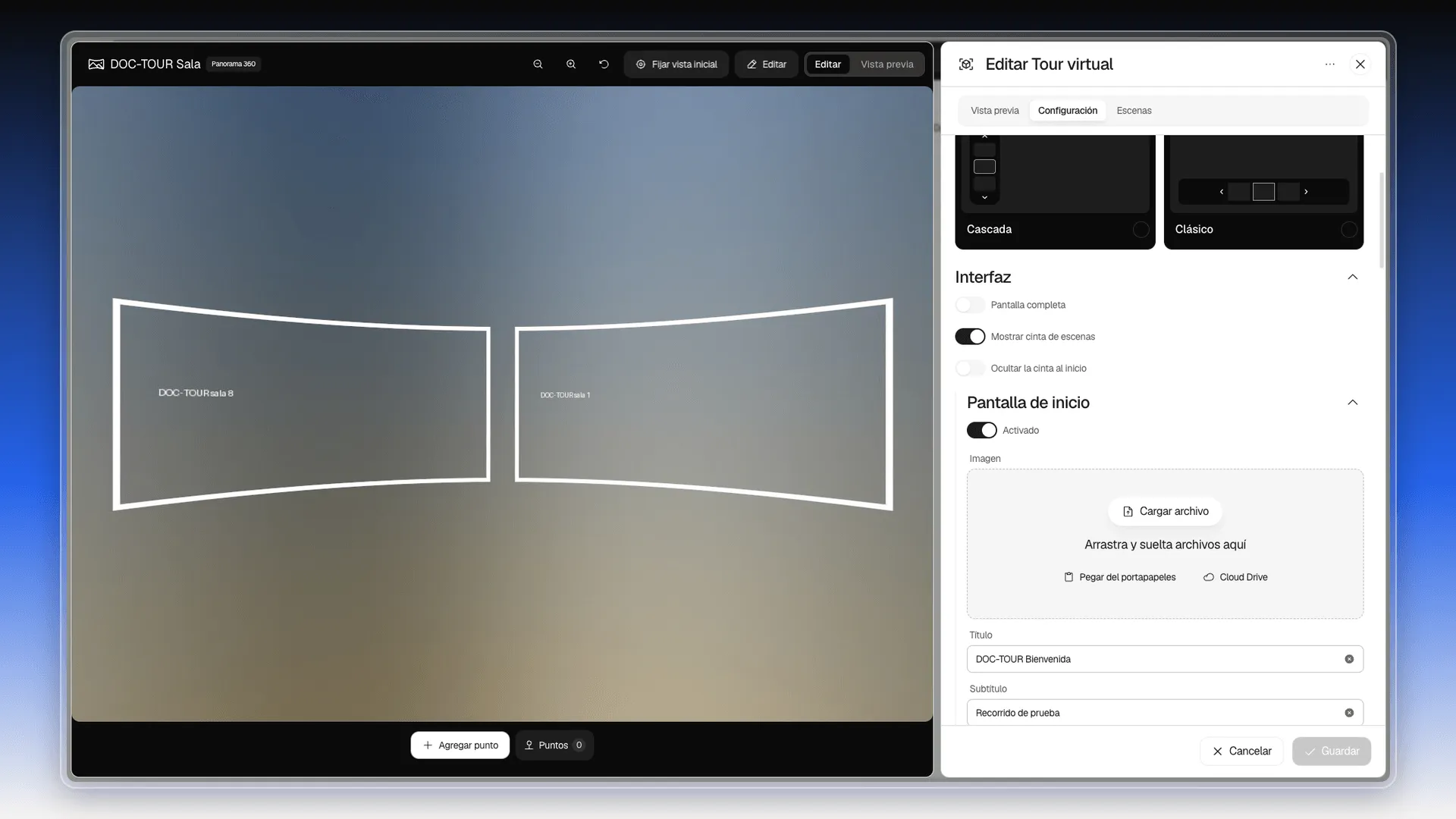Click the Cloud Drive option
Image resolution: width=1456 pixels, height=819 pixels.
[x=1235, y=577]
